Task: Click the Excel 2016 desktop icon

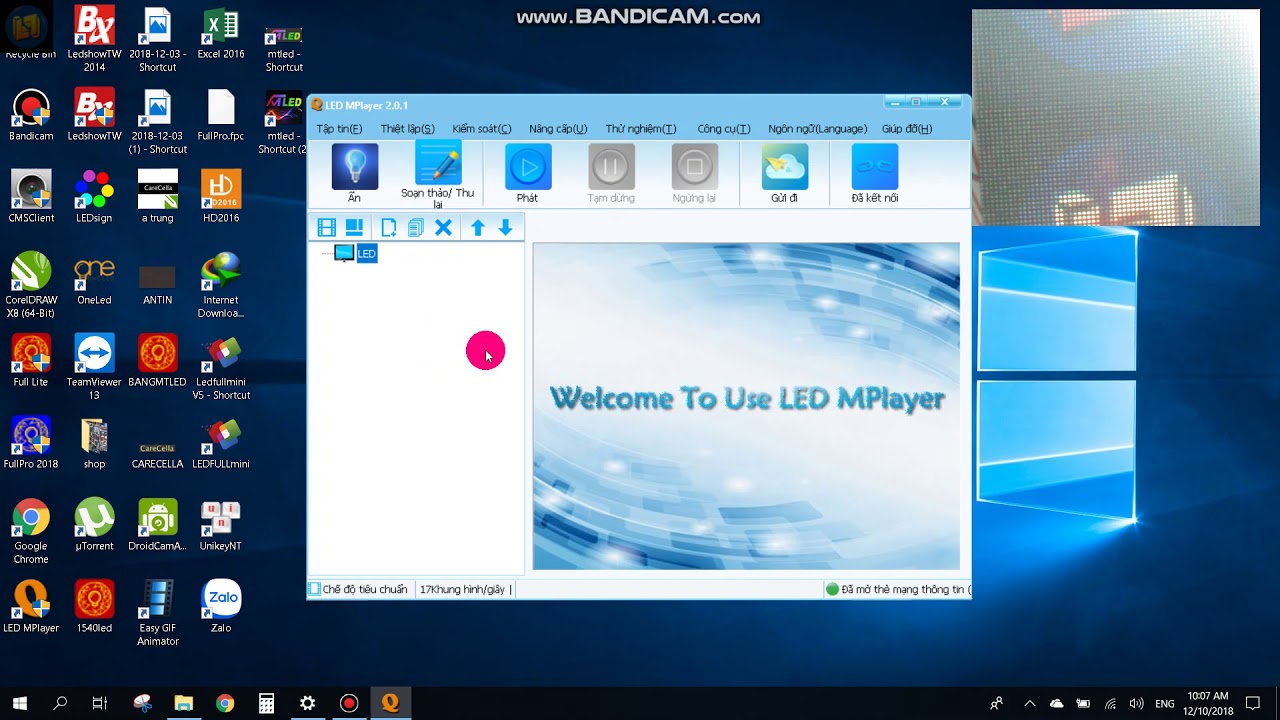Action: pos(221,33)
